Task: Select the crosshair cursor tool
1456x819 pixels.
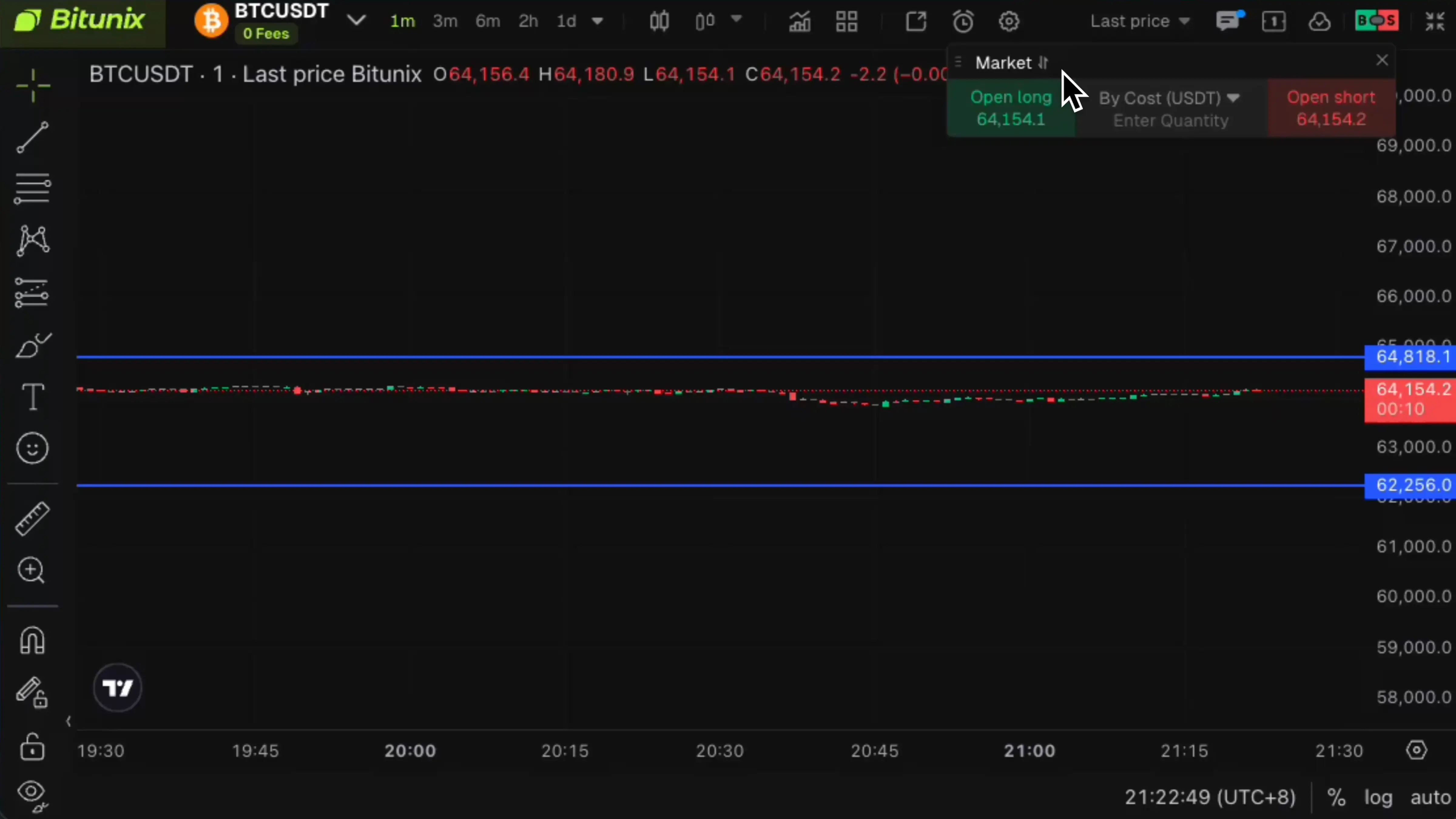Action: pyautogui.click(x=33, y=86)
